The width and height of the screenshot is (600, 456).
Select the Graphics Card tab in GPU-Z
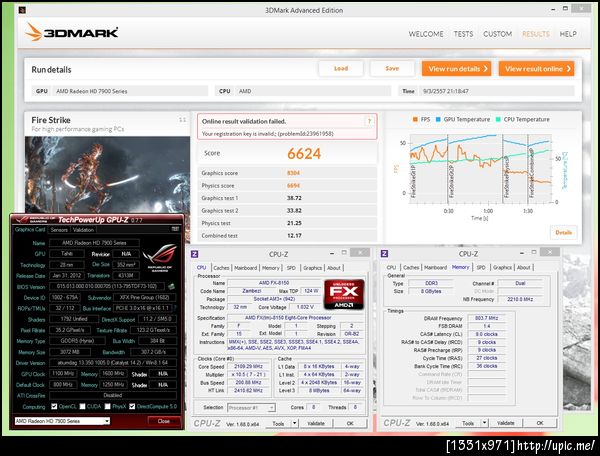[x=30, y=230]
